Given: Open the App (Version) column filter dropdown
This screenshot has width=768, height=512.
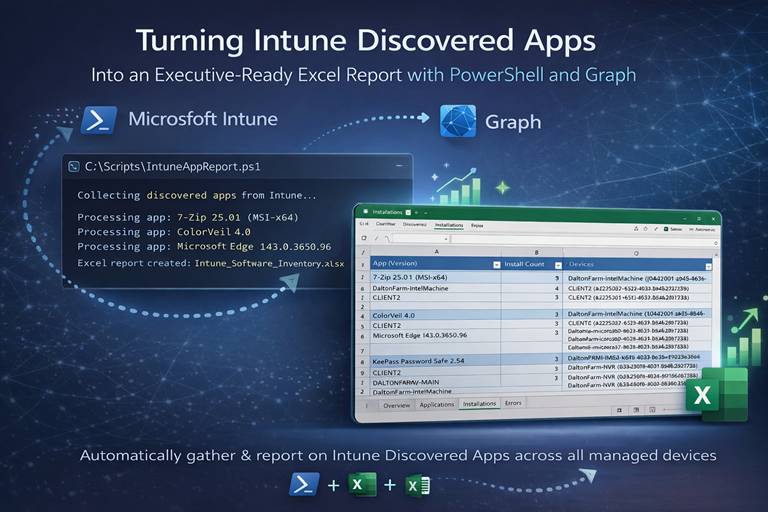Looking at the screenshot, I should [494, 264].
